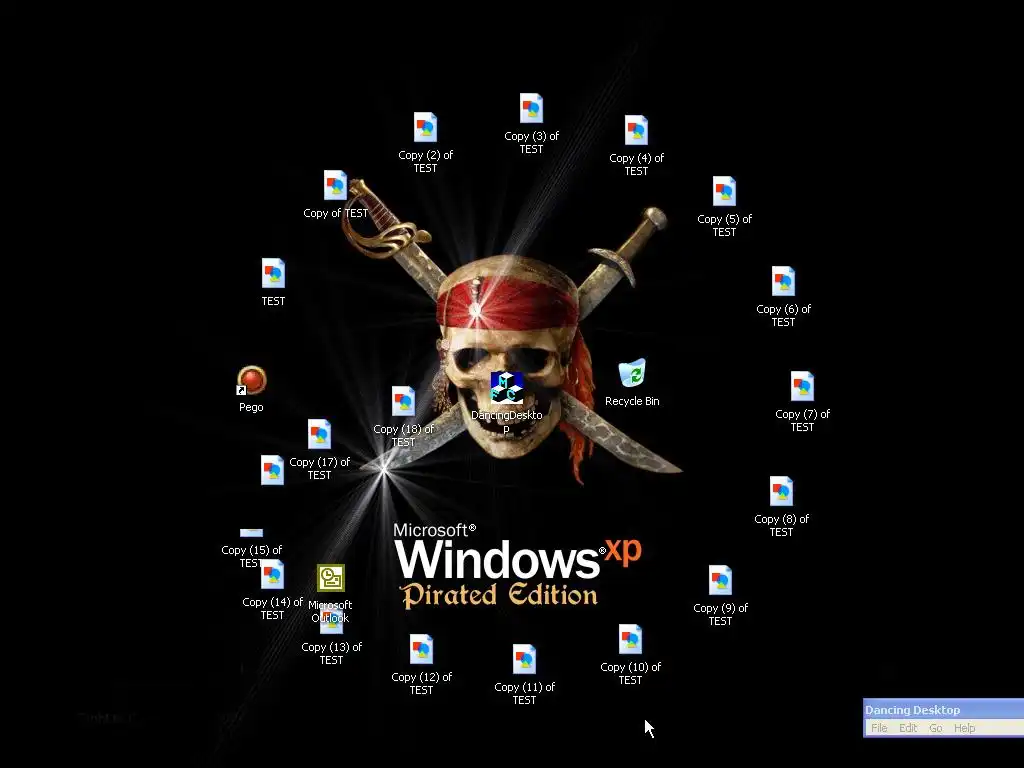Select the DancingDesktop program icon
This screenshot has width=1024, height=768.
(x=507, y=388)
